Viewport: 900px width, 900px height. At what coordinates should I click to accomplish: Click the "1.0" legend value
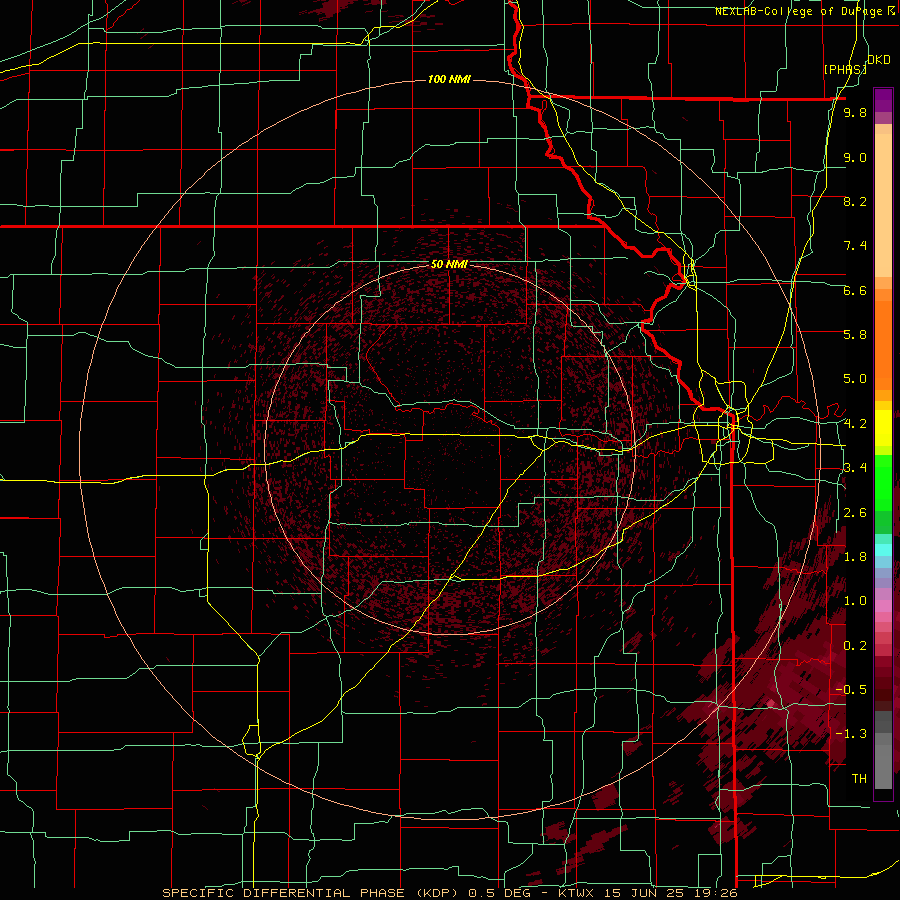click(x=855, y=601)
